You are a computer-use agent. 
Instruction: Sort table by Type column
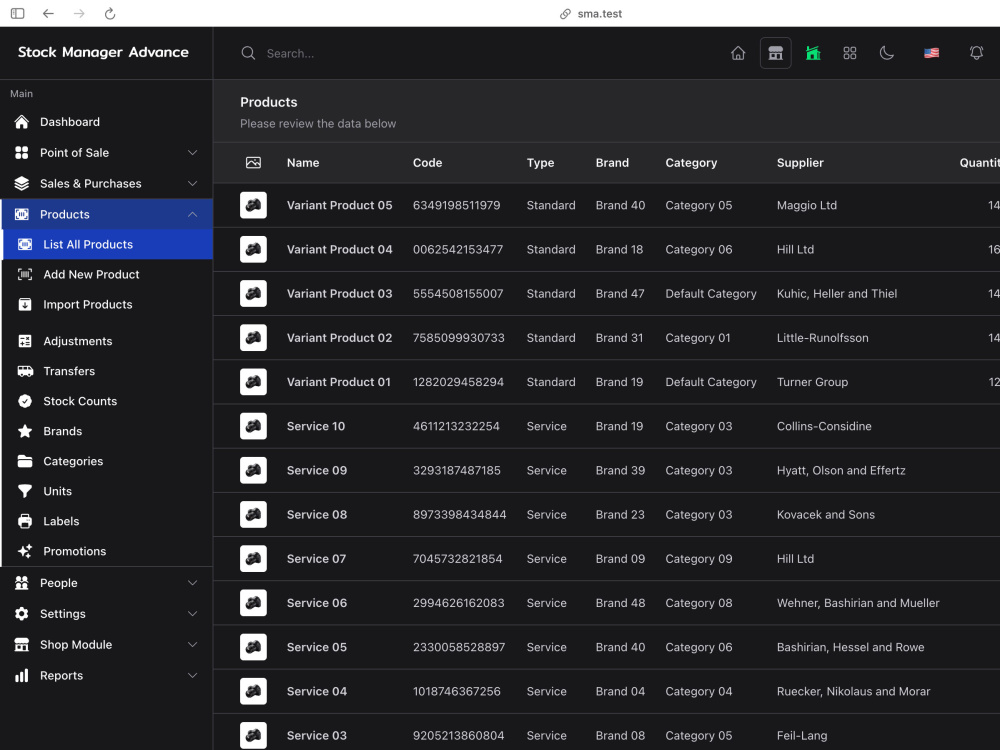540,163
